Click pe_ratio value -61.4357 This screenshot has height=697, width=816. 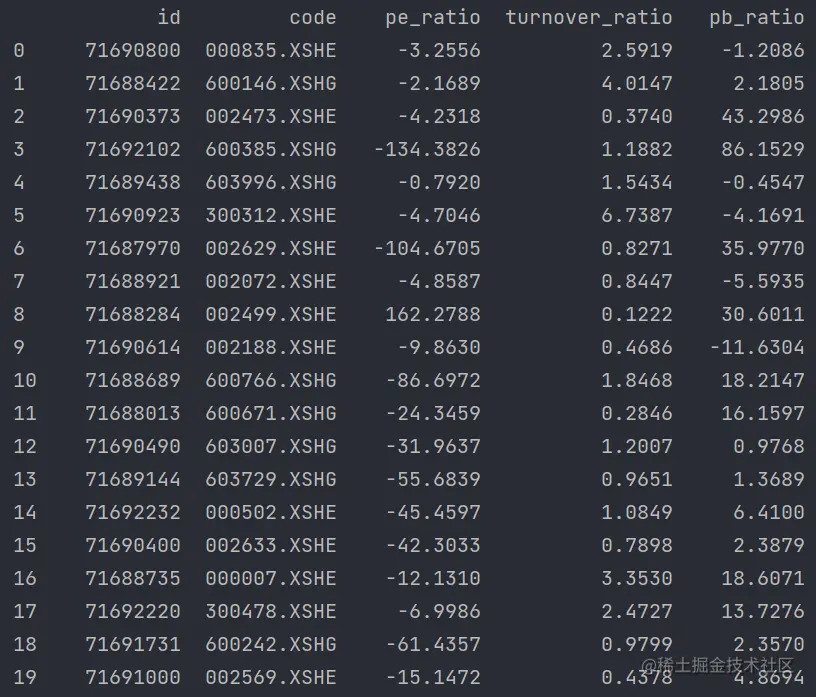click(433, 644)
